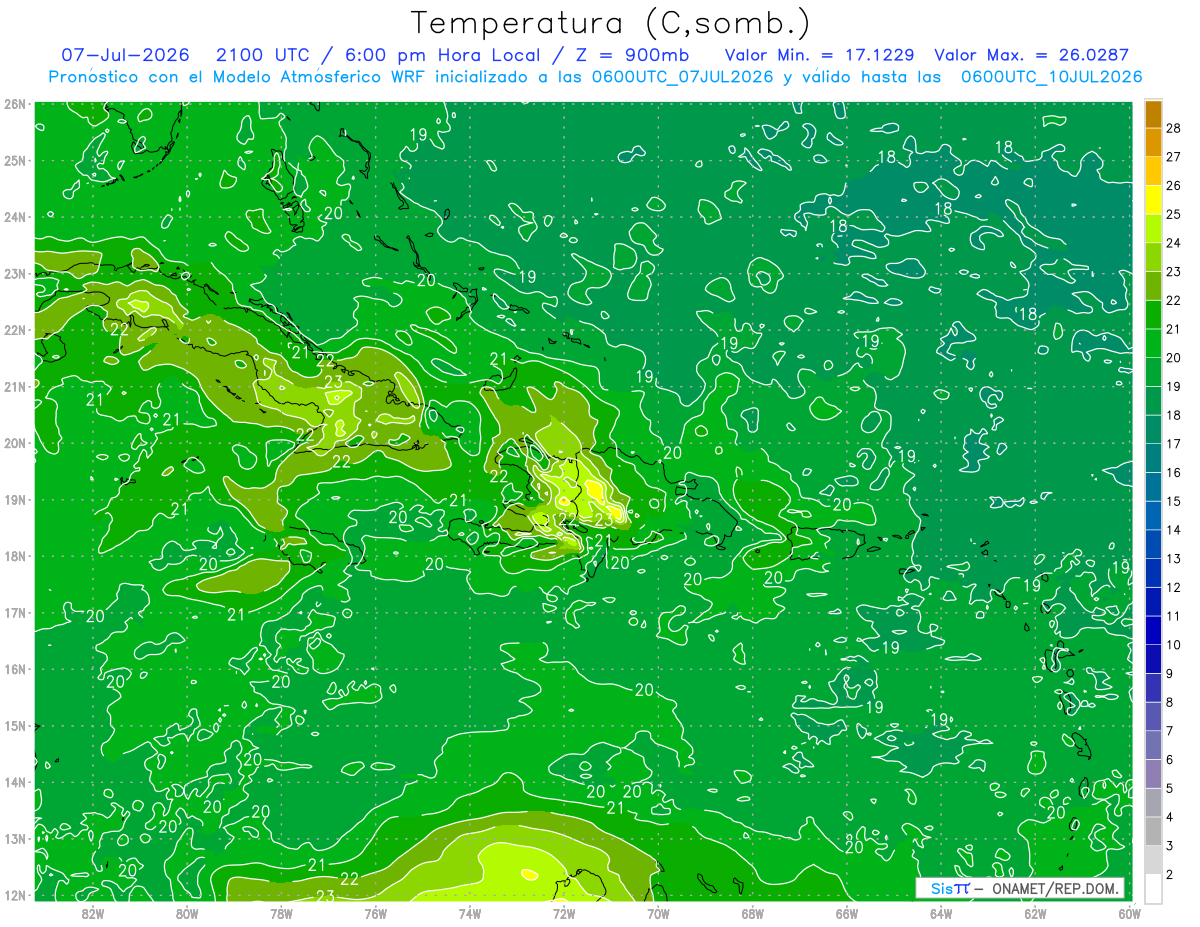Click the dark blue swatch between 10 and 11
Image resolution: width=1200 pixels, height=927 pixels.
1153,630
